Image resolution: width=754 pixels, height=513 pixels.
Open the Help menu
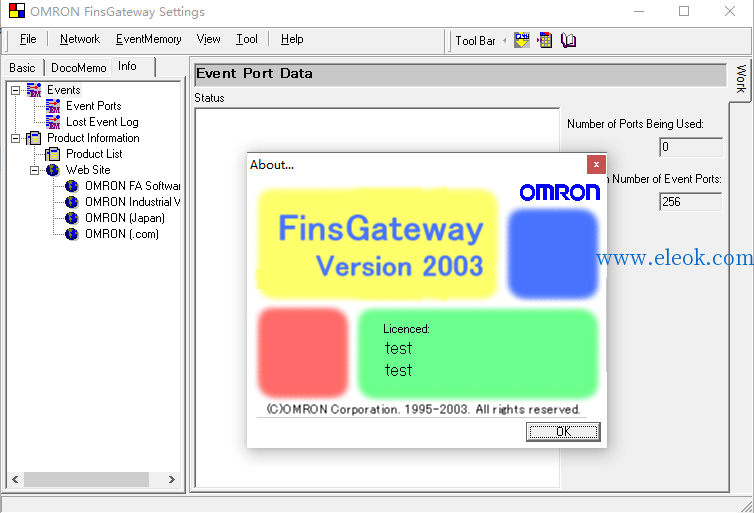point(292,39)
